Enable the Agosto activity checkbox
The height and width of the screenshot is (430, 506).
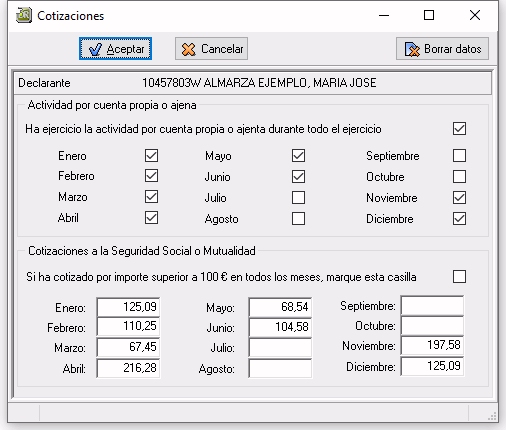pyautogui.click(x=298, y=219)
